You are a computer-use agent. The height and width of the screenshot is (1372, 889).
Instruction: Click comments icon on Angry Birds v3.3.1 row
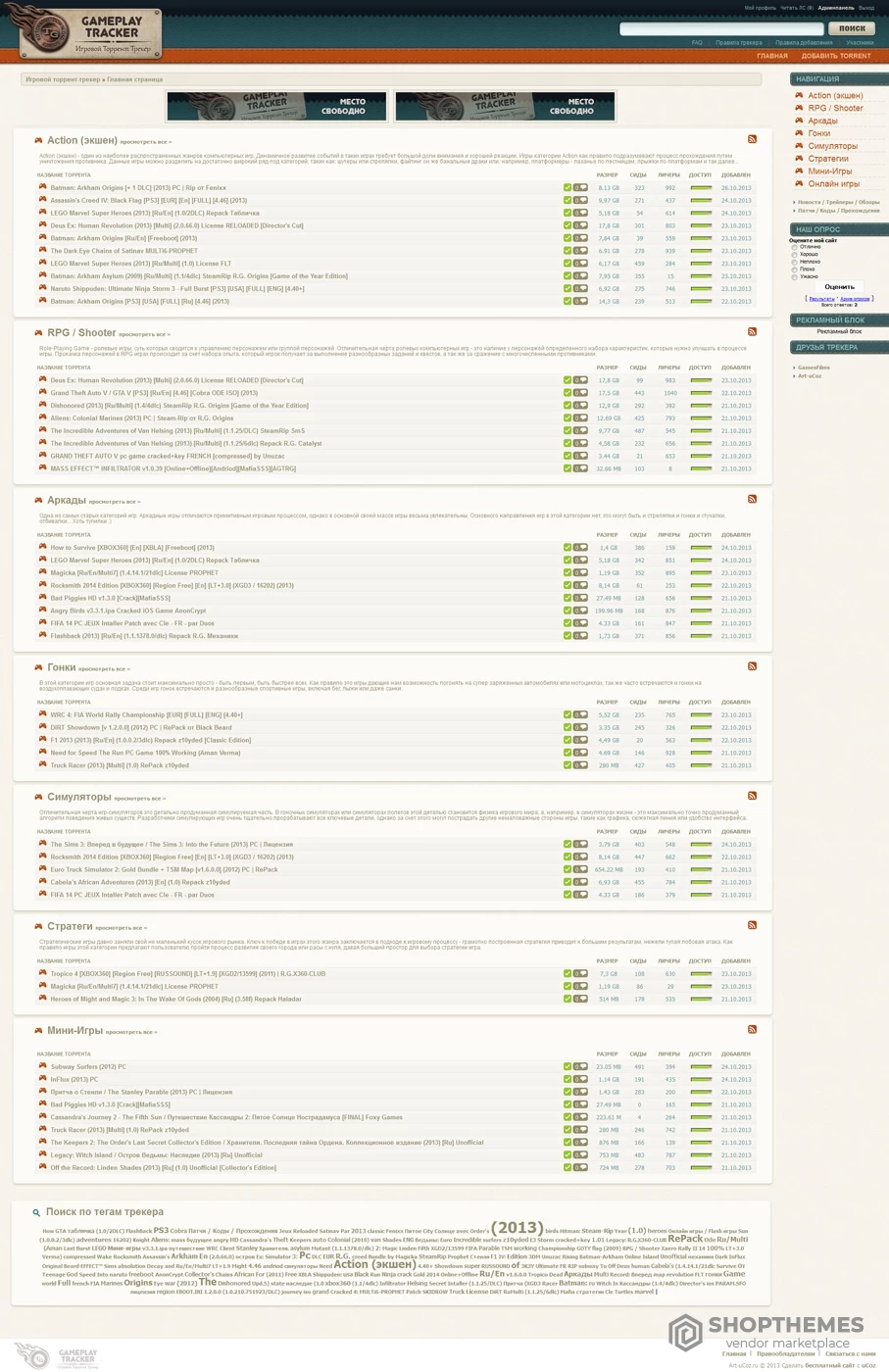(580, 611)
